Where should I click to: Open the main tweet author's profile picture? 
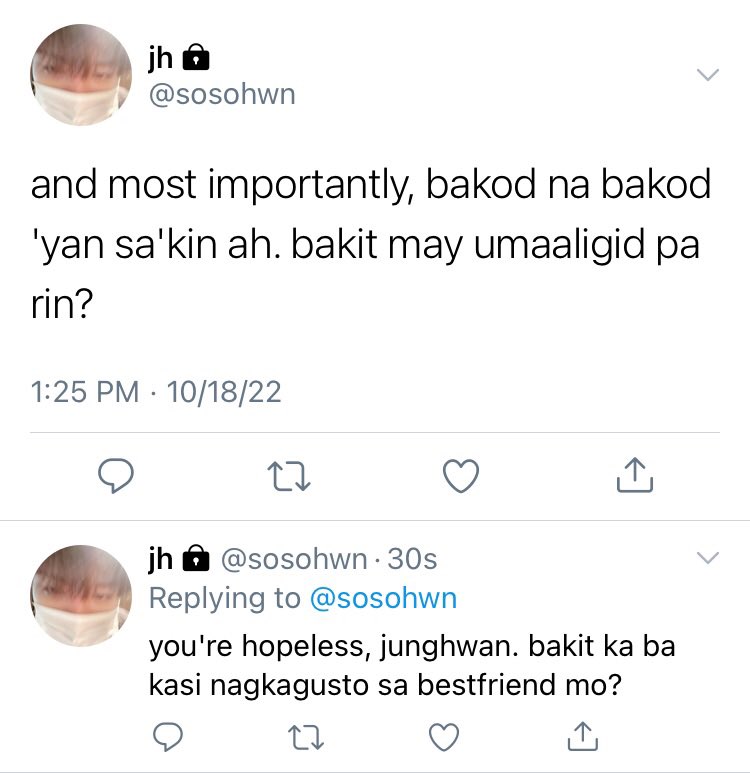click(81, 75)
